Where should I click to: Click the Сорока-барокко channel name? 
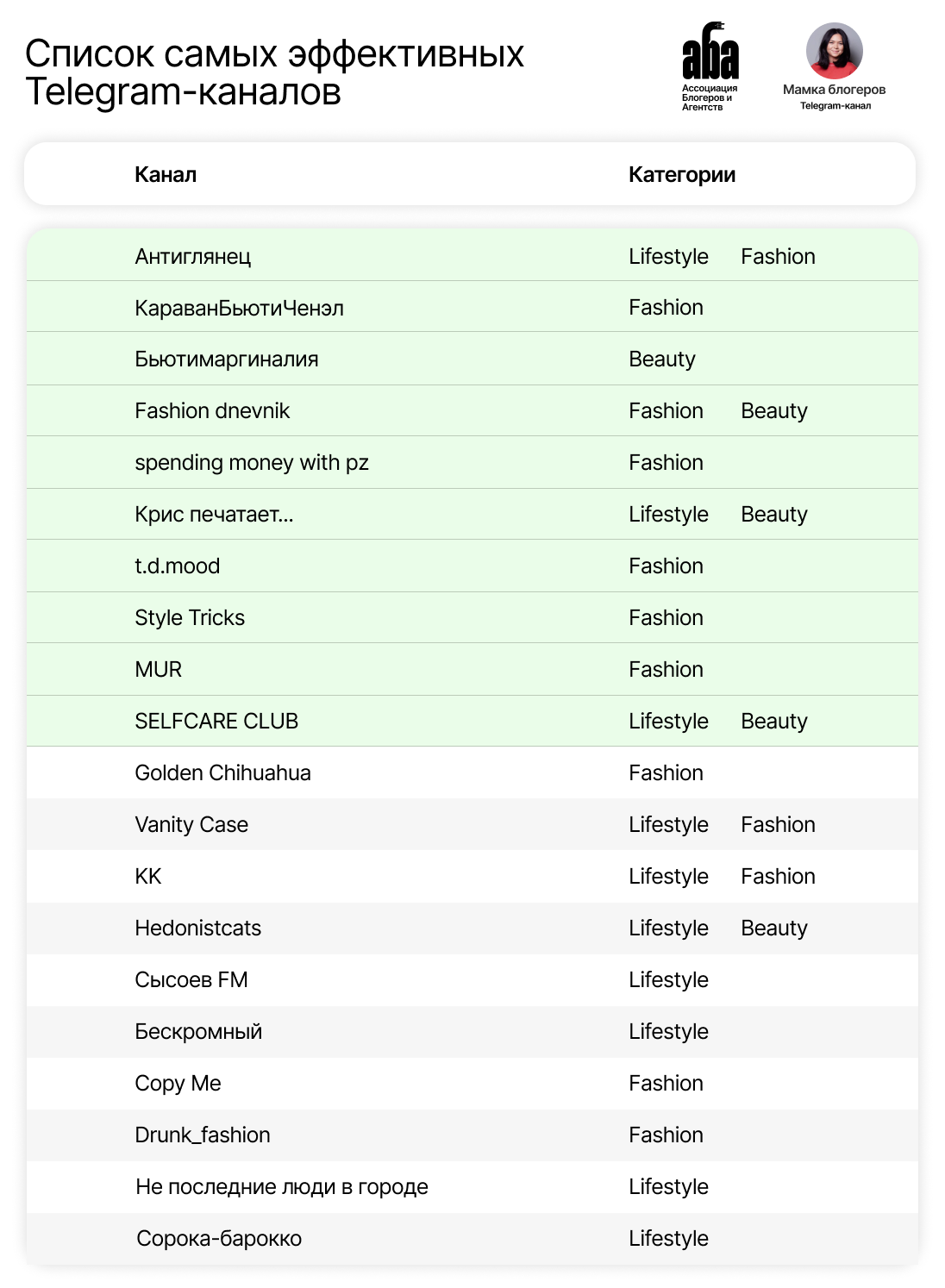click(x=219, y=1239)
